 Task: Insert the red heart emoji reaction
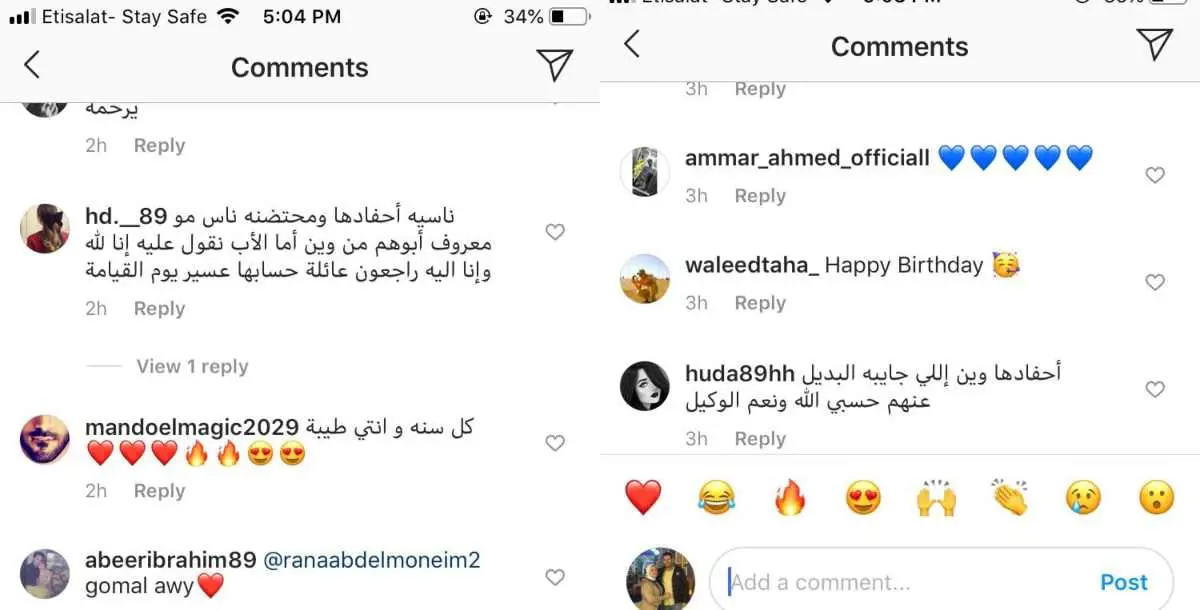pos(643,497)
